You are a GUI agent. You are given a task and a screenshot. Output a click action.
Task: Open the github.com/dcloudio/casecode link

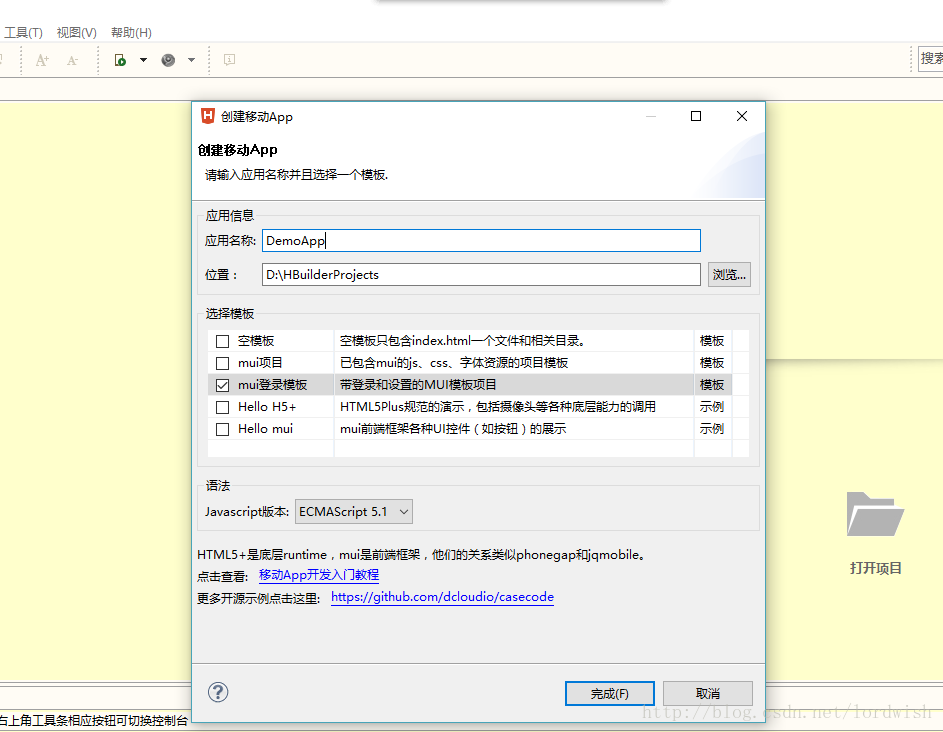click(x=442, y=597)
